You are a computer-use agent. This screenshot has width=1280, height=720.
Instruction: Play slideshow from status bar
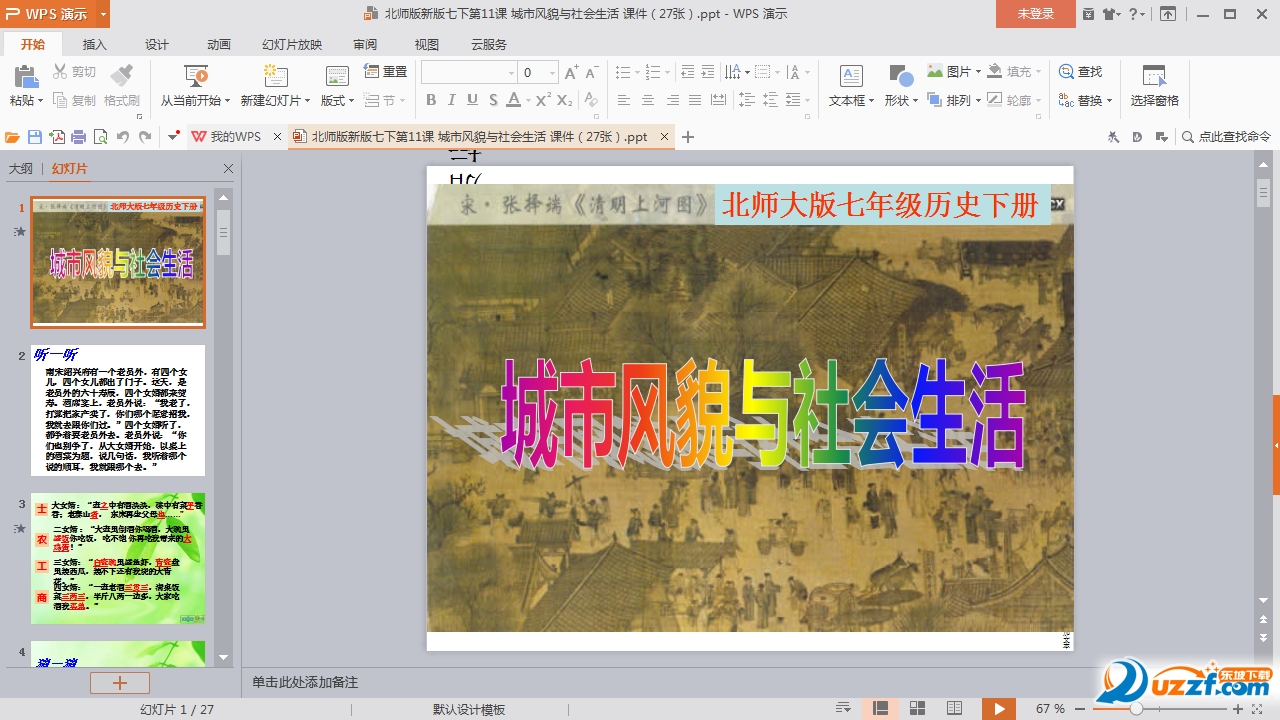click(998, 708)
